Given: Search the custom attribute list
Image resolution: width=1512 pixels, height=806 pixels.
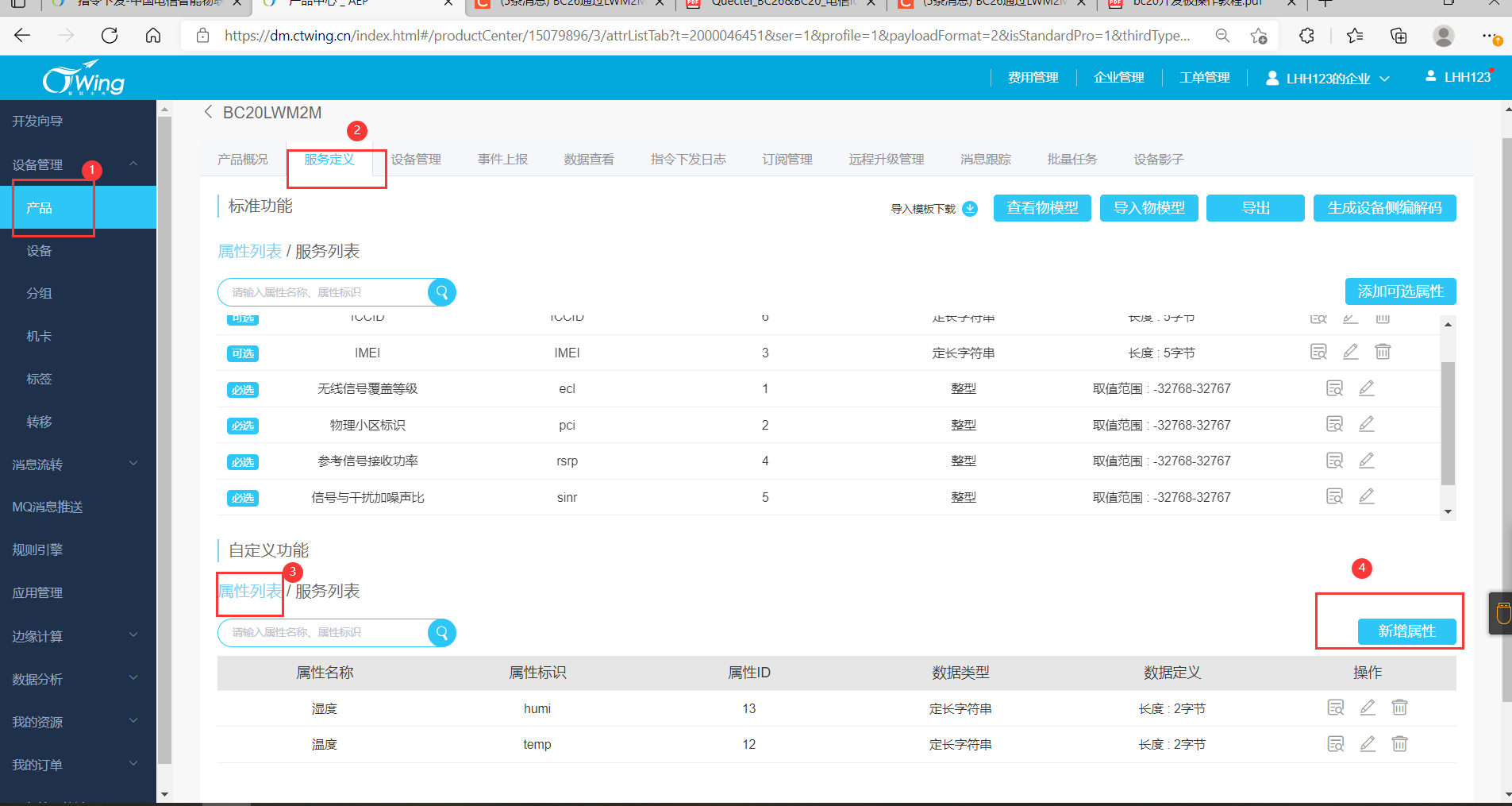Looking at the screenshot, I should point(442,633).
